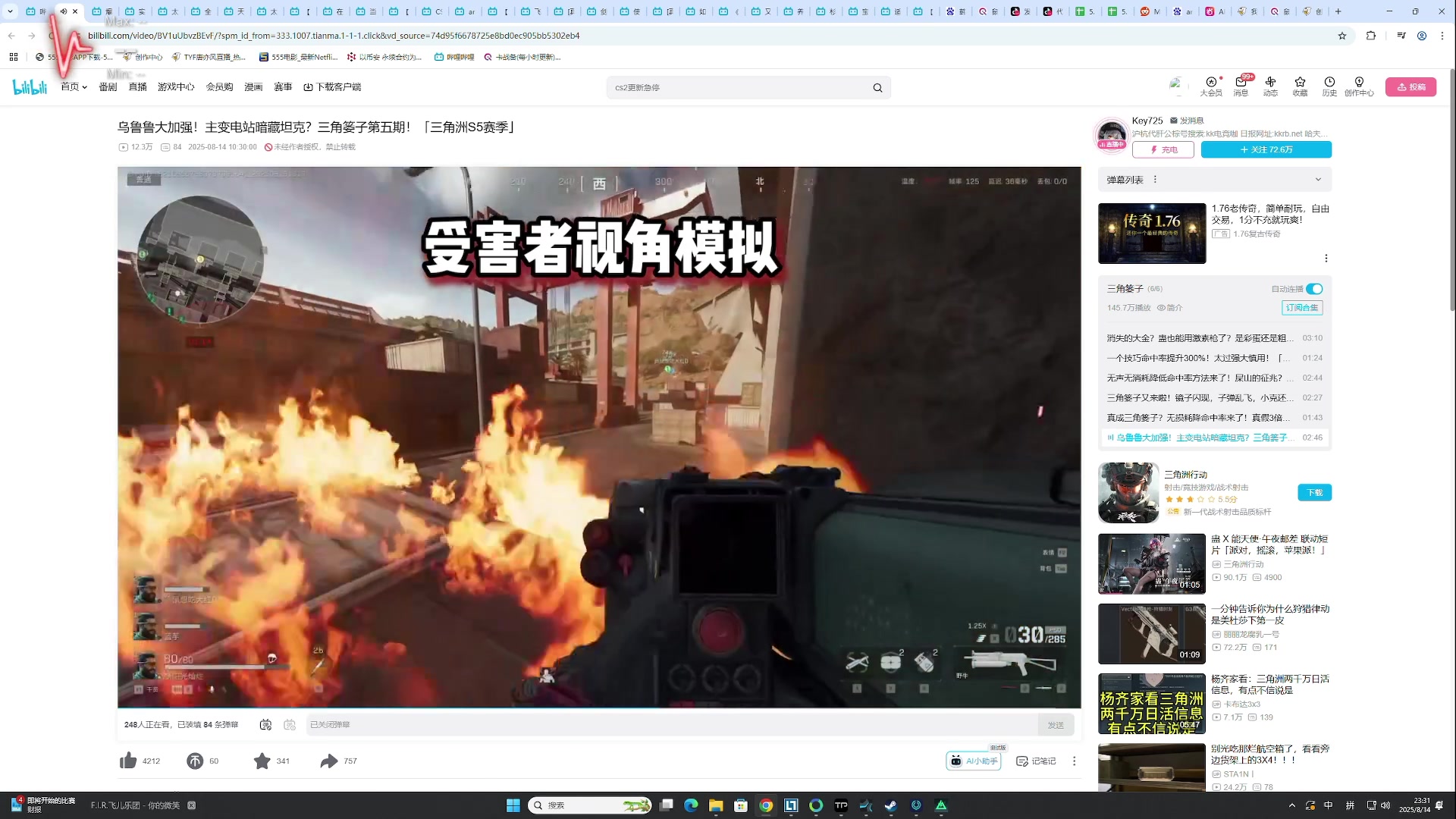Screen dimensions: 1456x819
Task: Open danmaku settings icon beside input
Action: tap(290, 725)
